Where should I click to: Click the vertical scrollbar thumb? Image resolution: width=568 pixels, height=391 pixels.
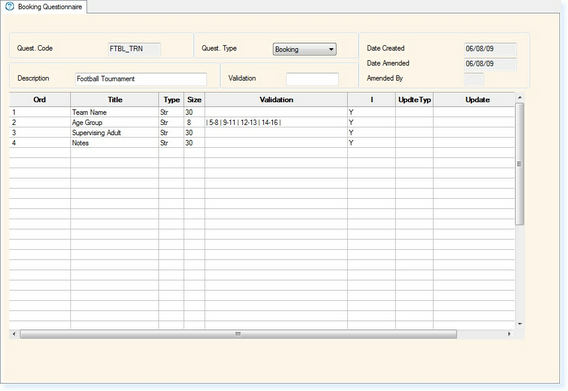[x=519, y=164]
